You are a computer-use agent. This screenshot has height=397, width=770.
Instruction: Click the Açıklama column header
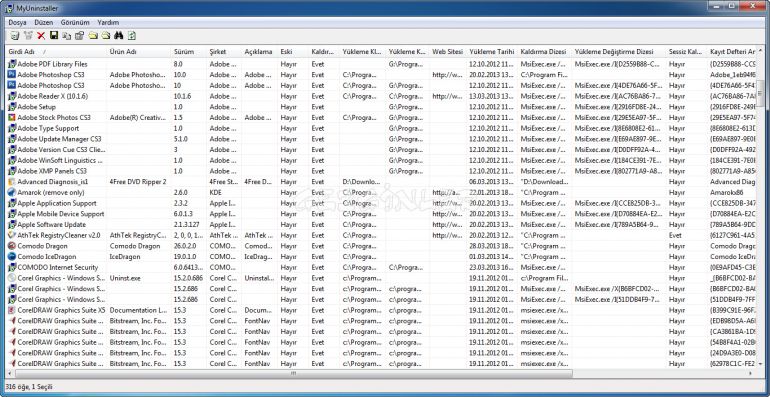(259, 52)
